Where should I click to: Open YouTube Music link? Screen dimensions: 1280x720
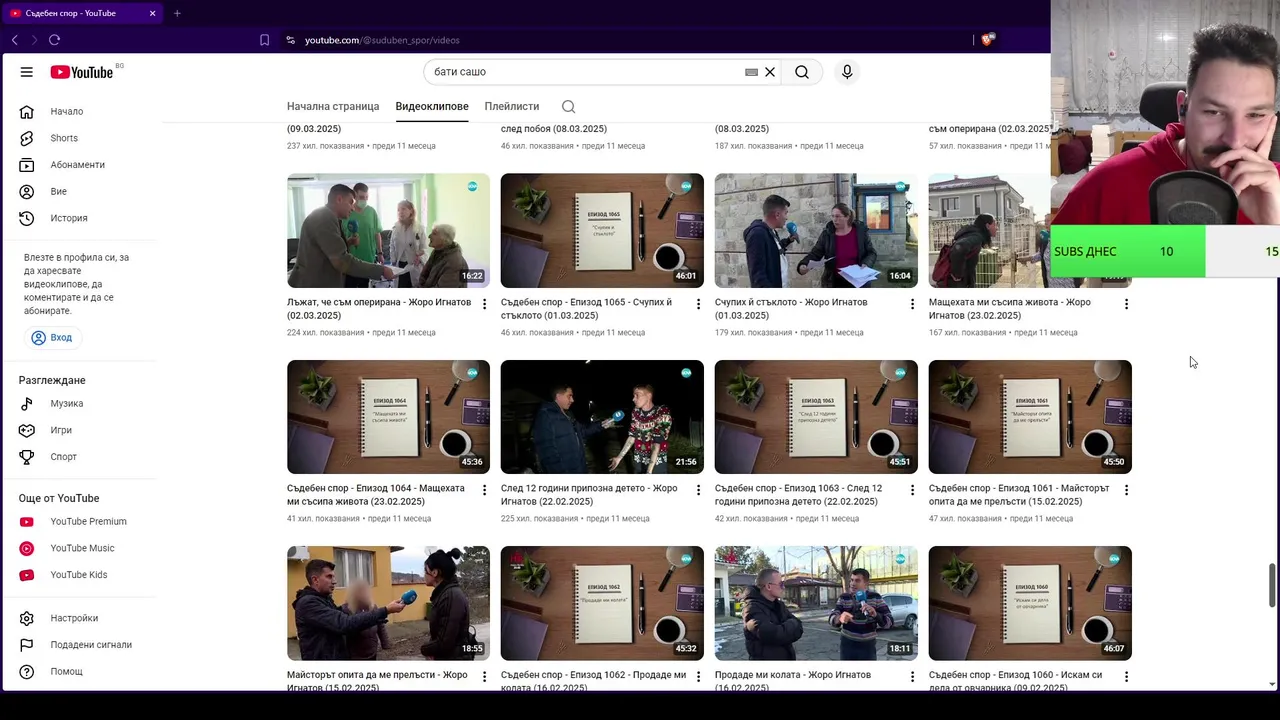(80, 548)
